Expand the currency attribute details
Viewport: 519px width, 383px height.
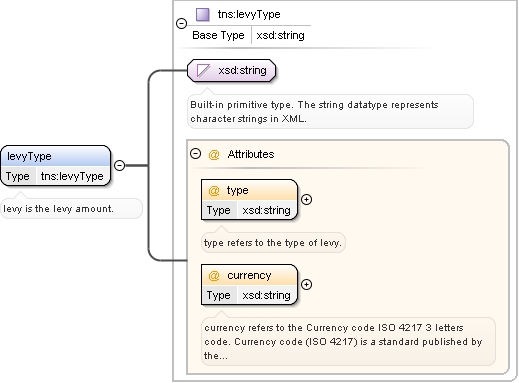[x=306, y=284]
